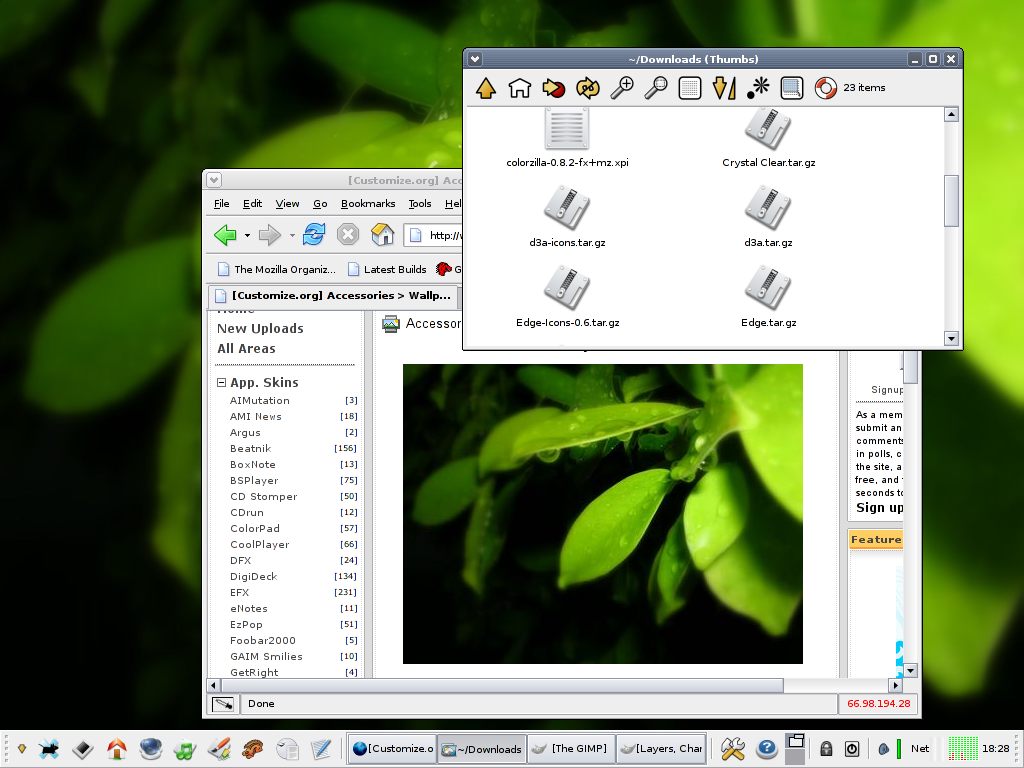Open The Mozilla Organiz... bookmark
The width and height of the screenshot is (1024, 768).
[277, 269]
